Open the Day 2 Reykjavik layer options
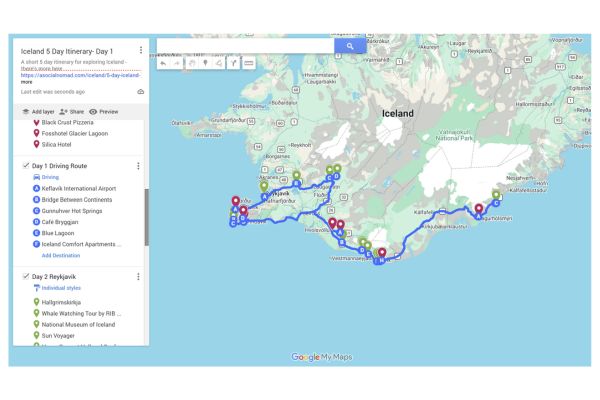The image size is (600, 400). [x=138, y=276]
